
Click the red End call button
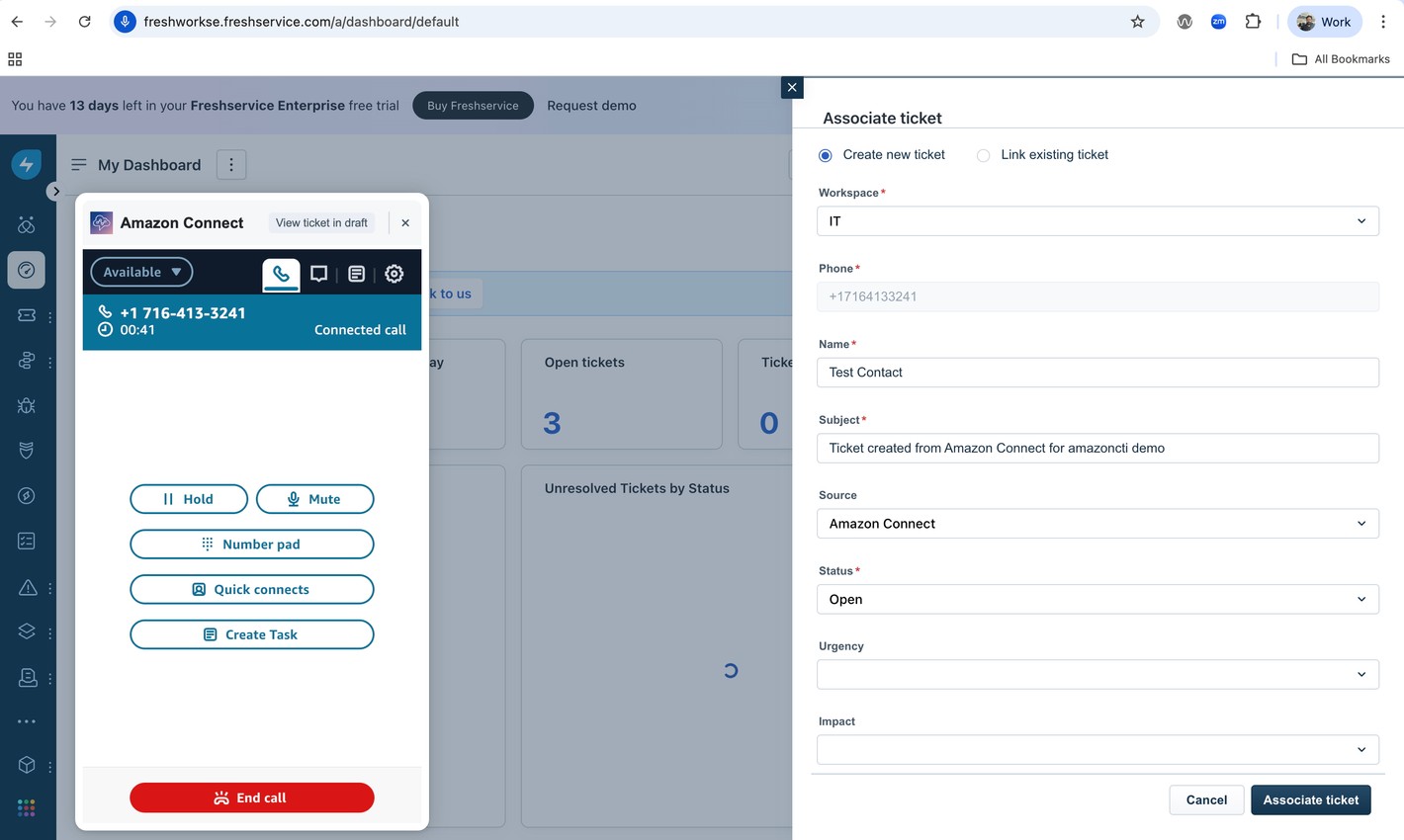click(x=251, y=798)
